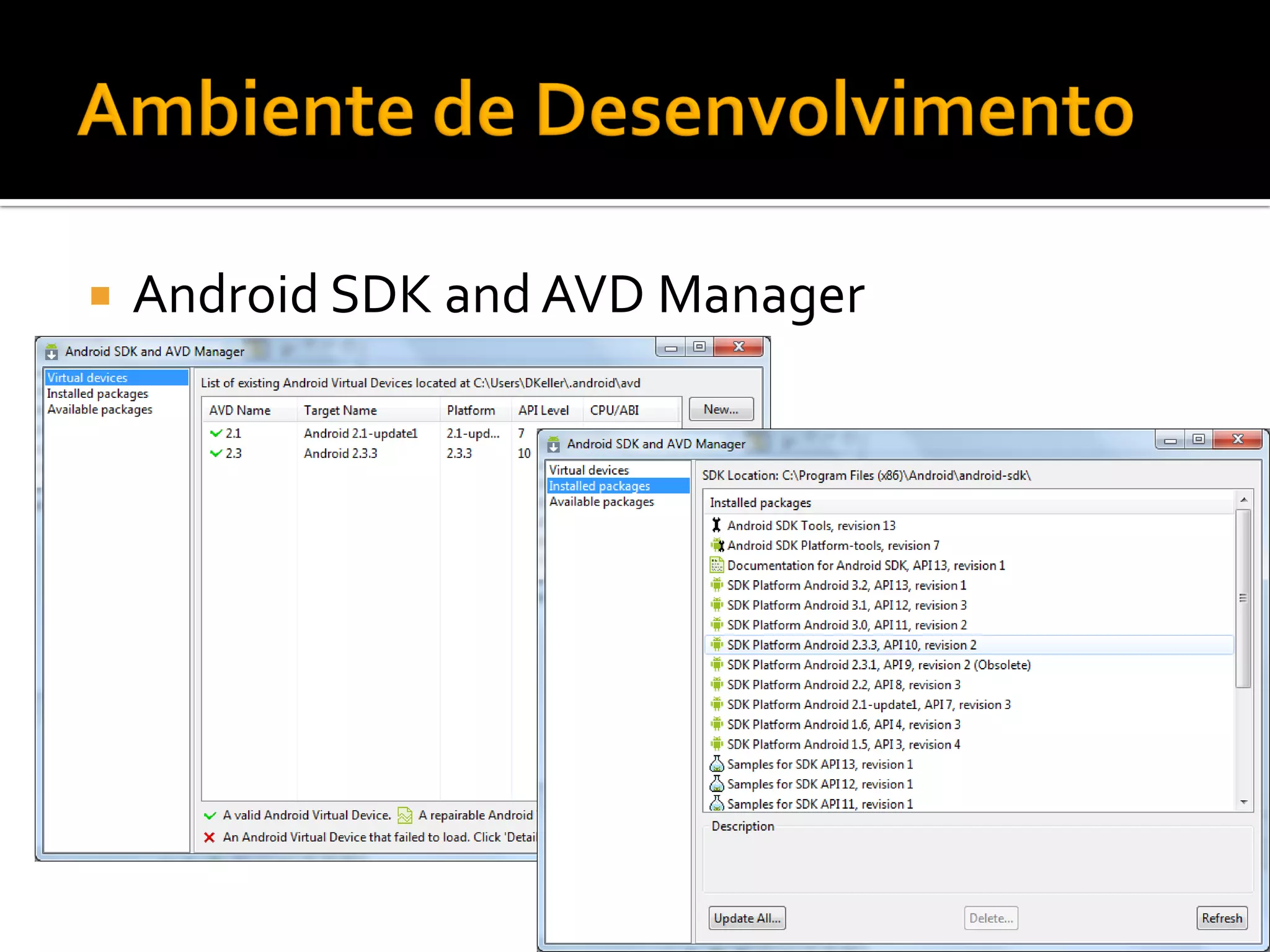Click the Update All... button
Image resolution: width=1270 pixels, height=952 pixels.
point(747,918)
